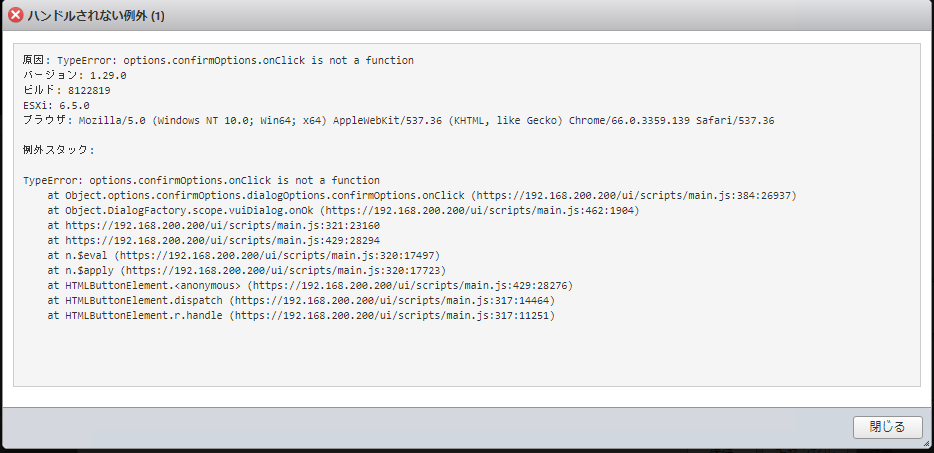The image size is (934, 453).
Task: Click the TypeError line heading the stack trace
Action: click(x=201, y=181)
